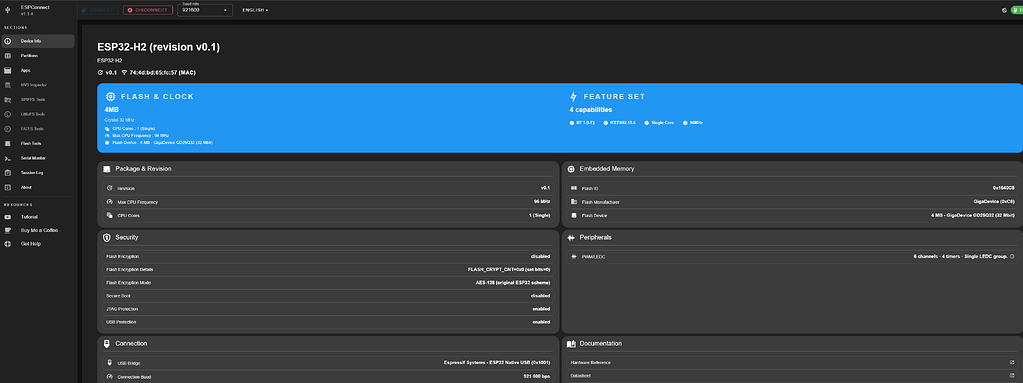
Task: Click the Flash ID value 0x1640C8
Action: [x=1003, y=188]
